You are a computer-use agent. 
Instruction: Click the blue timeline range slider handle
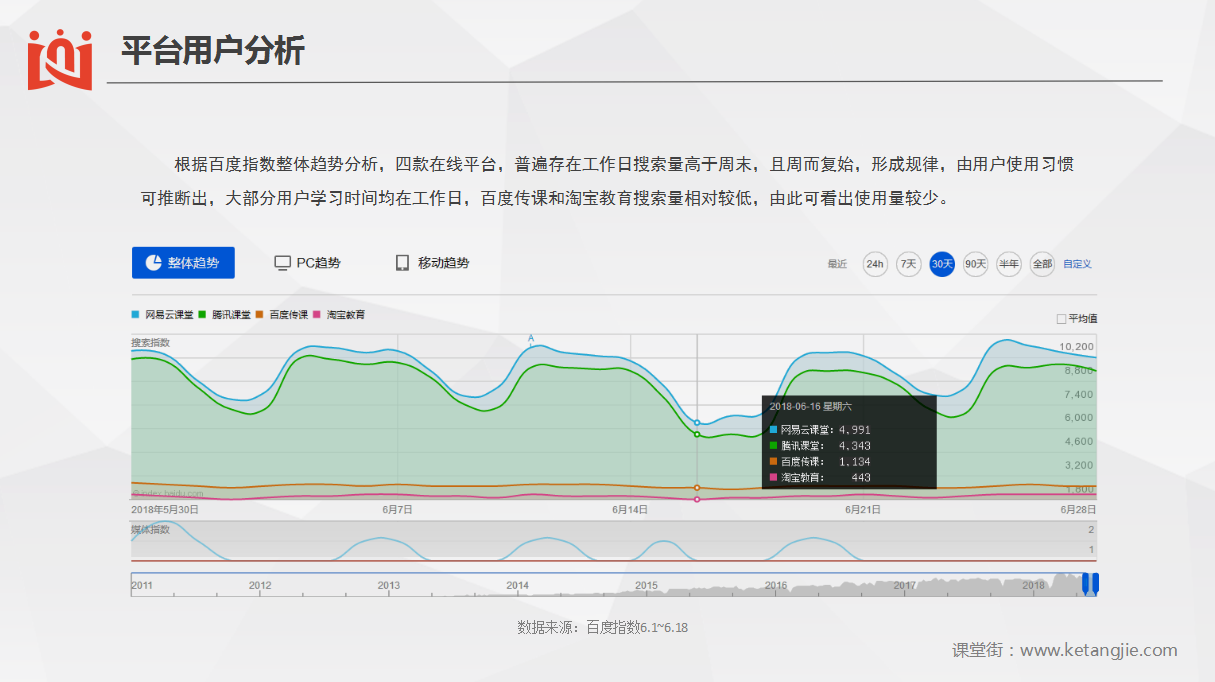1090,584
